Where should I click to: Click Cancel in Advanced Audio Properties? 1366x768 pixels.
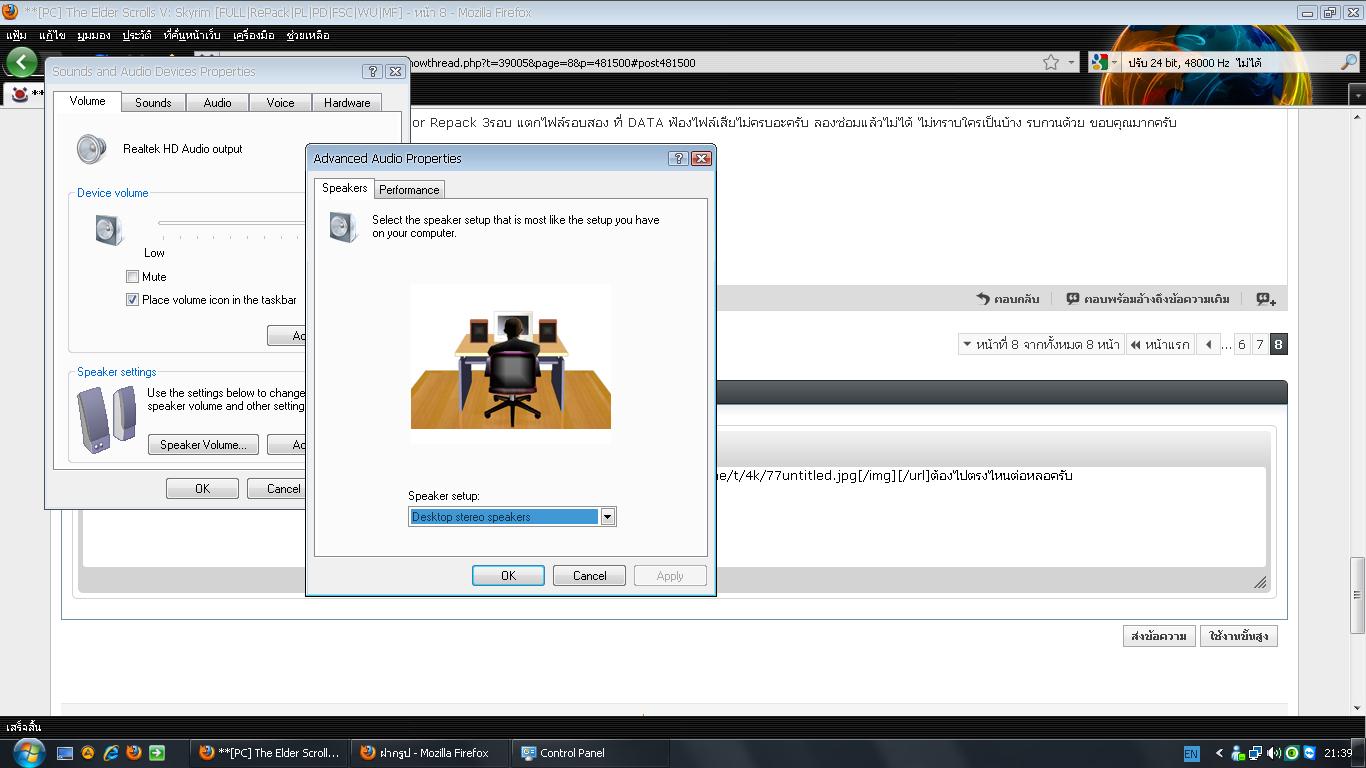589,575
